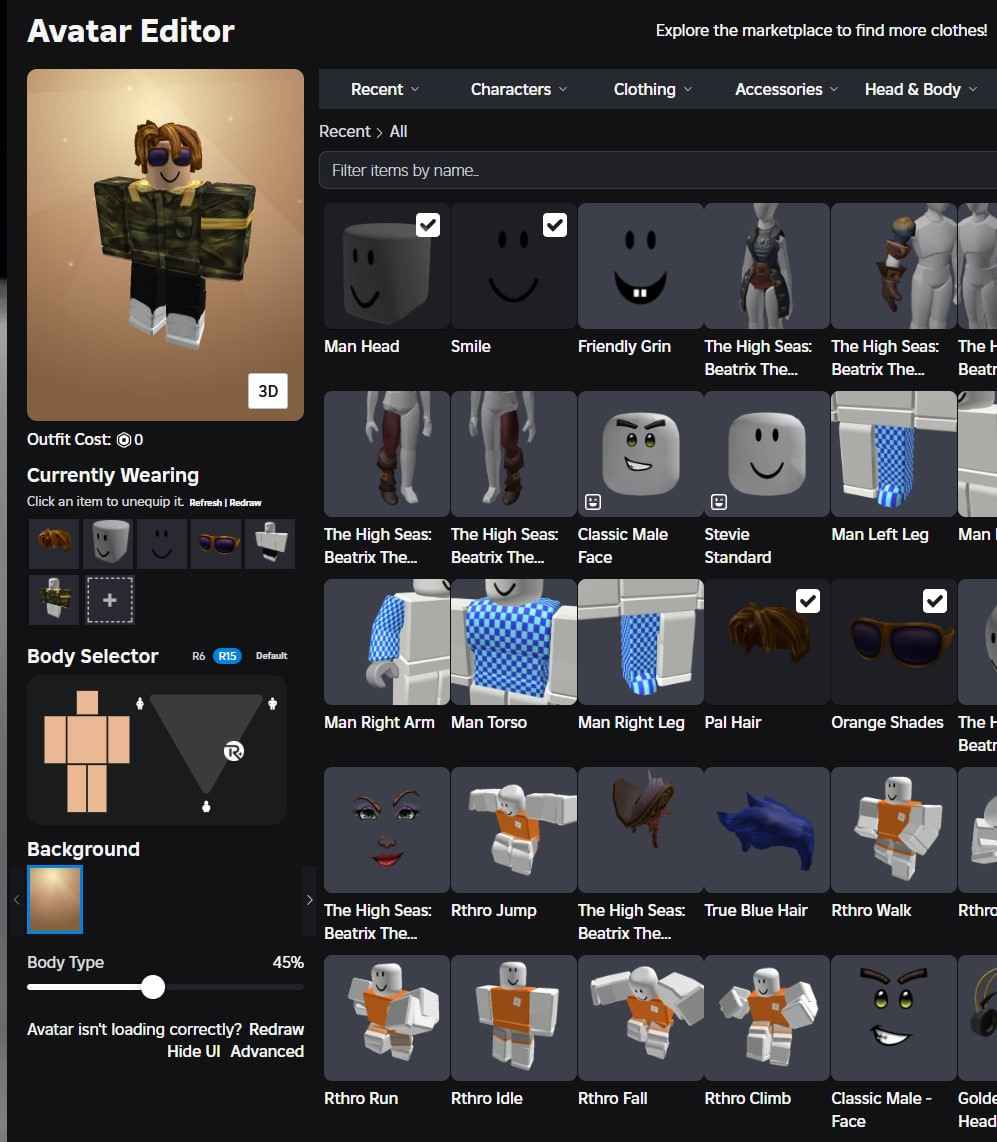Click the Outfit Cost: 0 text
The image size is (997, 1142).
pyautogui.click(x=85, y=439)
